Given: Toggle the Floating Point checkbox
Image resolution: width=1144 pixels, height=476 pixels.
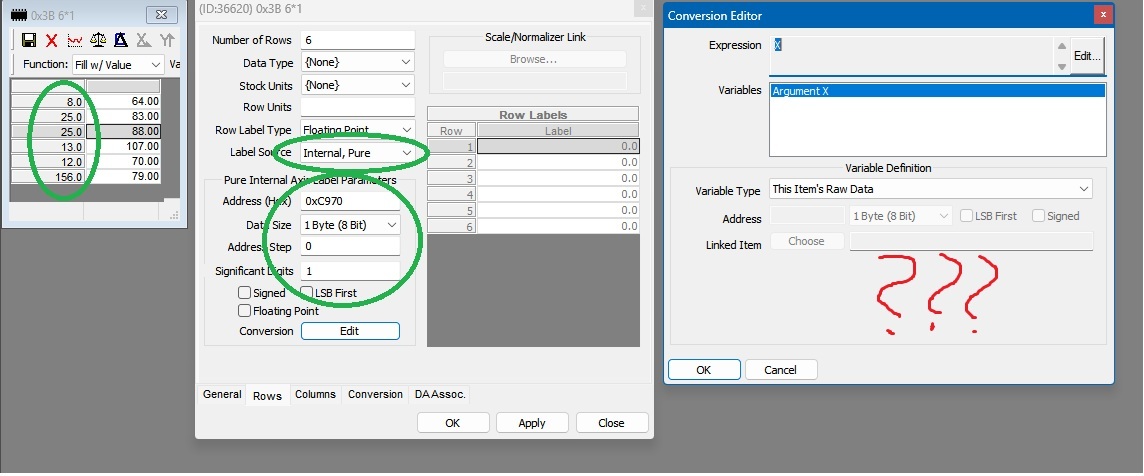Looking at the screenshot, I should pos(245,311).
